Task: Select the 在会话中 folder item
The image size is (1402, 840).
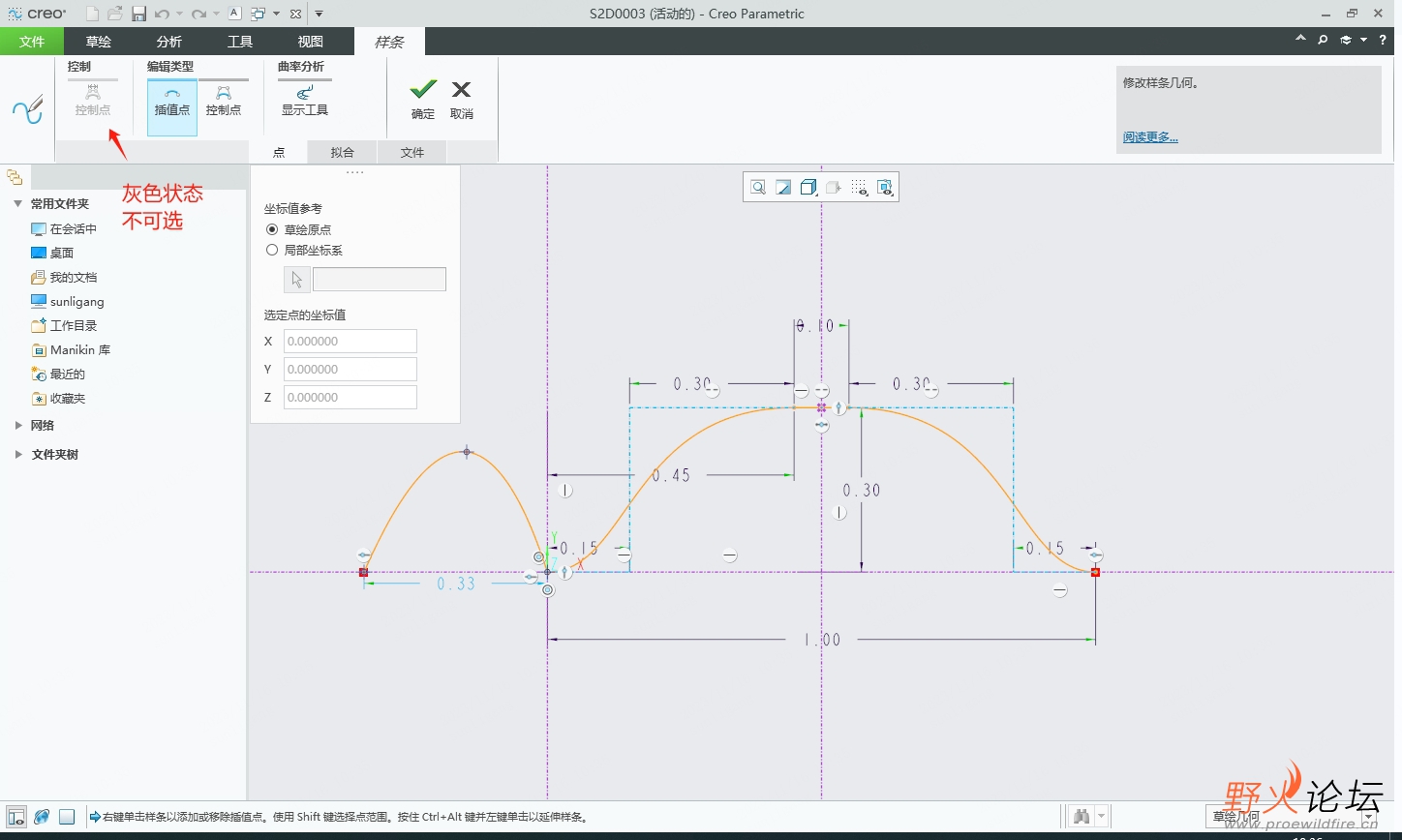Action: (x=64, y=229)
